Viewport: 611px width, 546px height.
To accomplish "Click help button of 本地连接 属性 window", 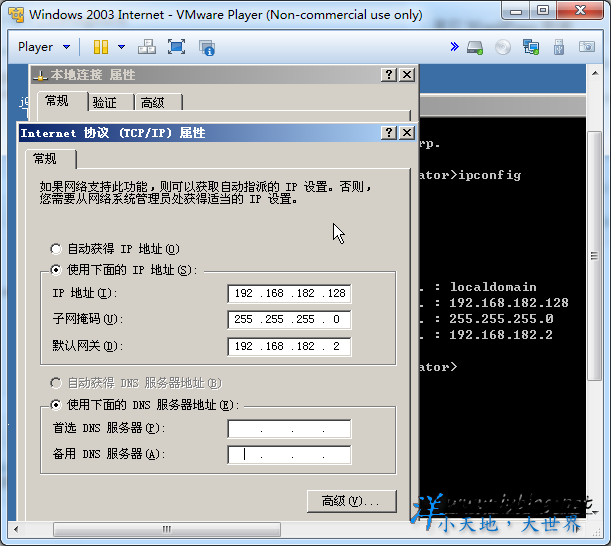I will 388,74.
